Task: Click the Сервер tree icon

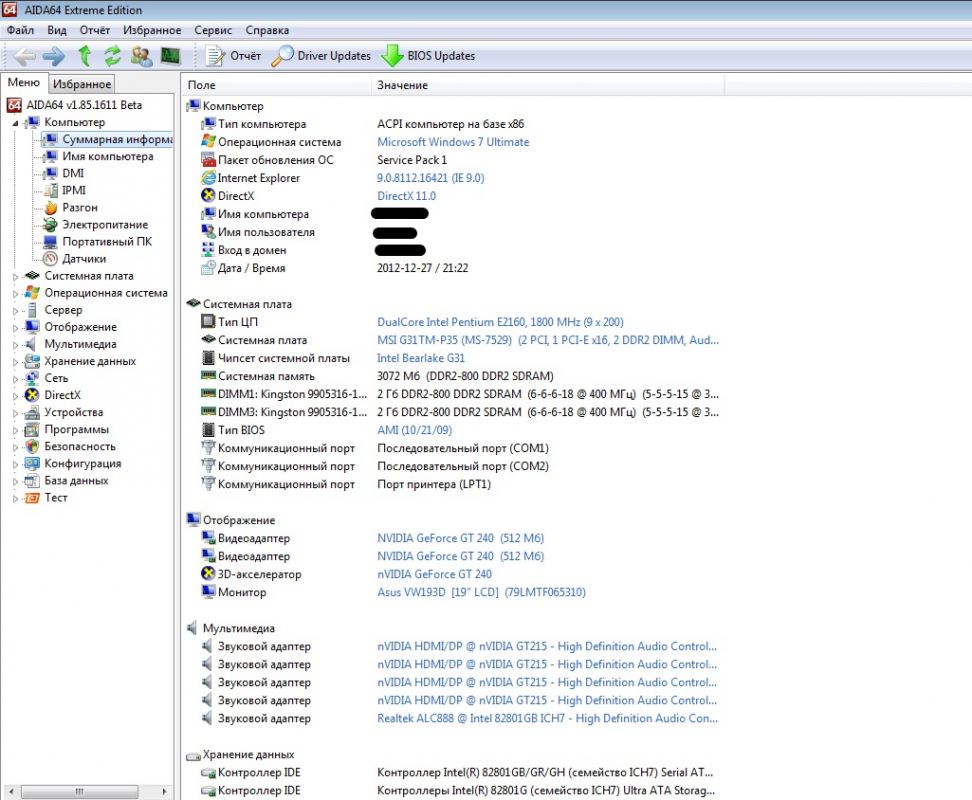Action: tap(32, 310)
